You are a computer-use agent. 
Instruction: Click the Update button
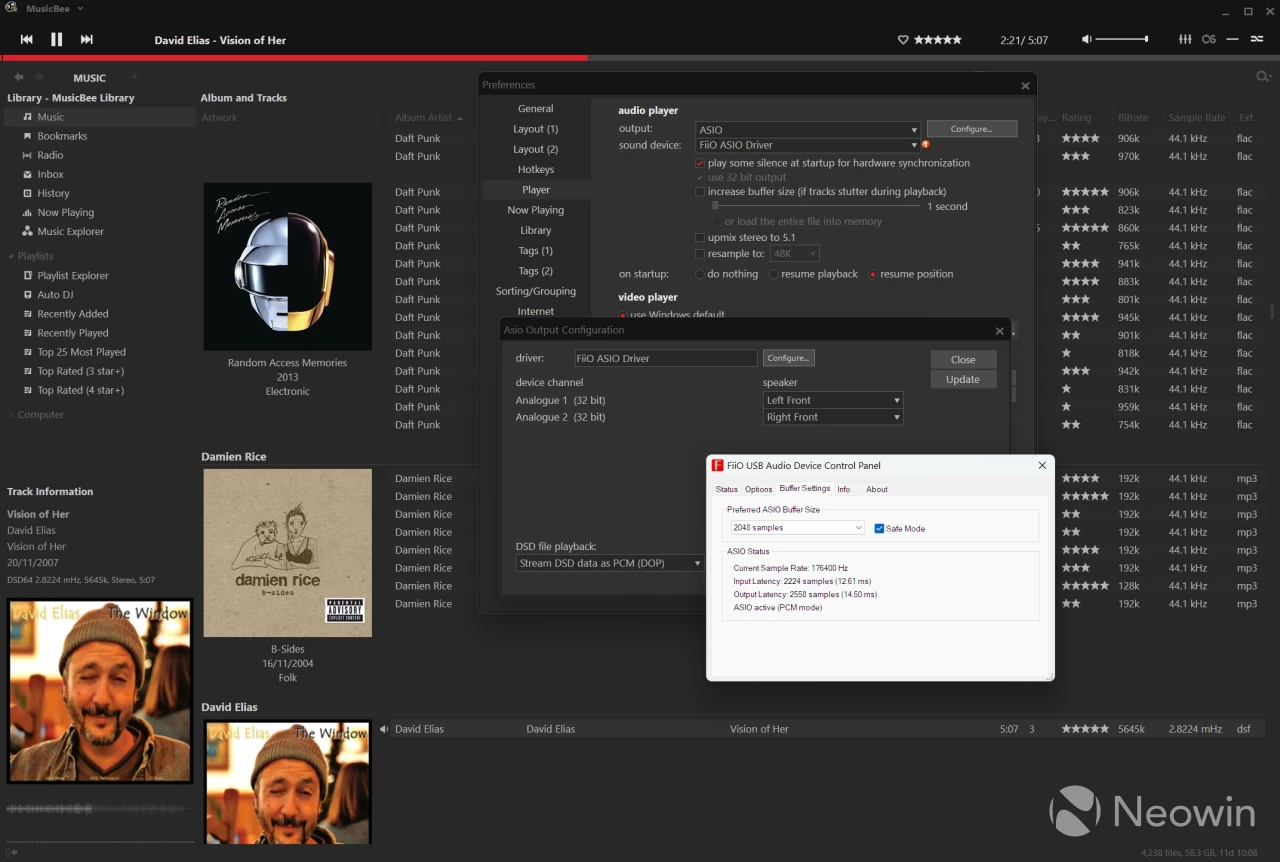pos(963,379)
